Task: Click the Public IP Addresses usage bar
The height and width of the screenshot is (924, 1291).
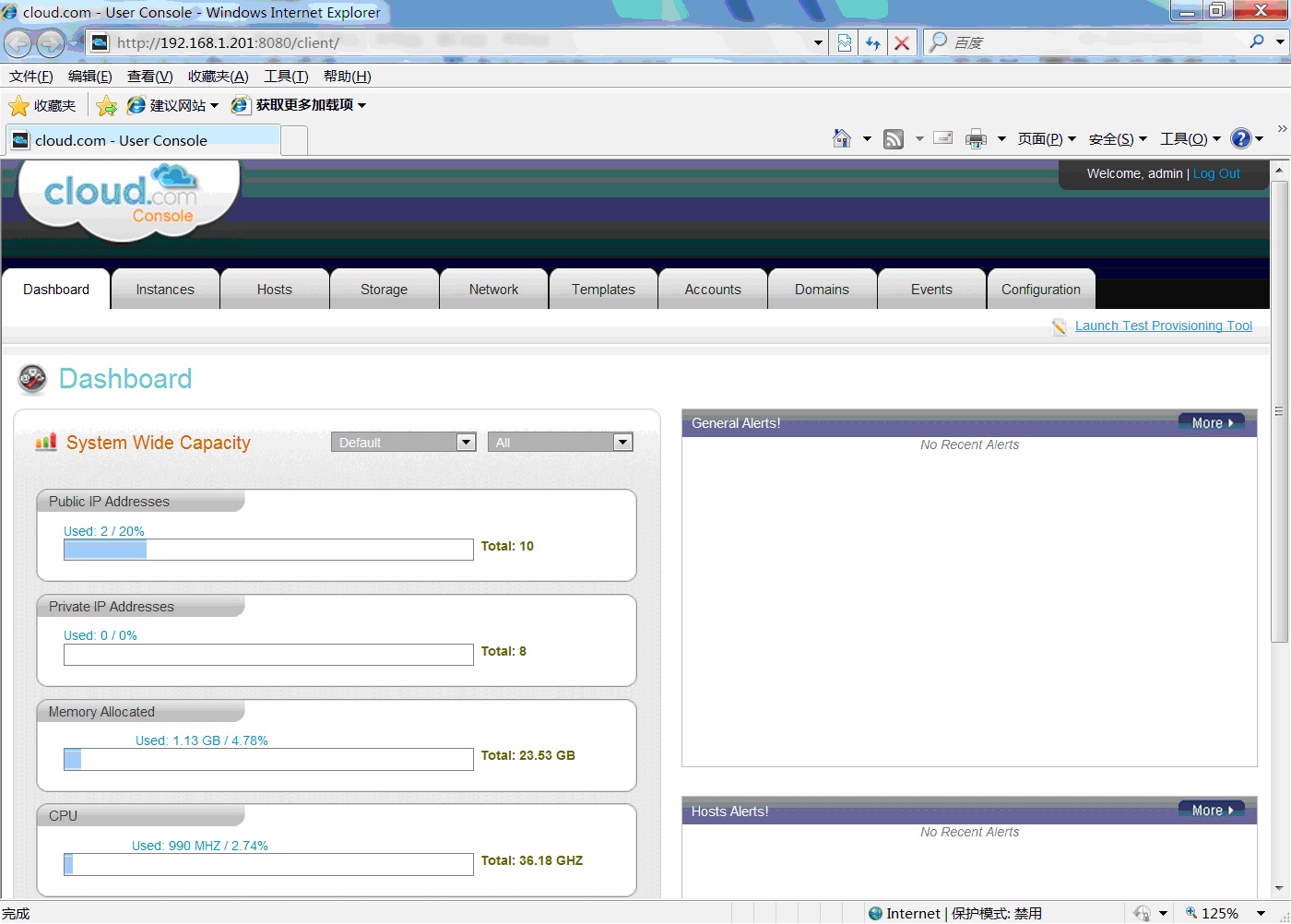Action: click(268, 550)
